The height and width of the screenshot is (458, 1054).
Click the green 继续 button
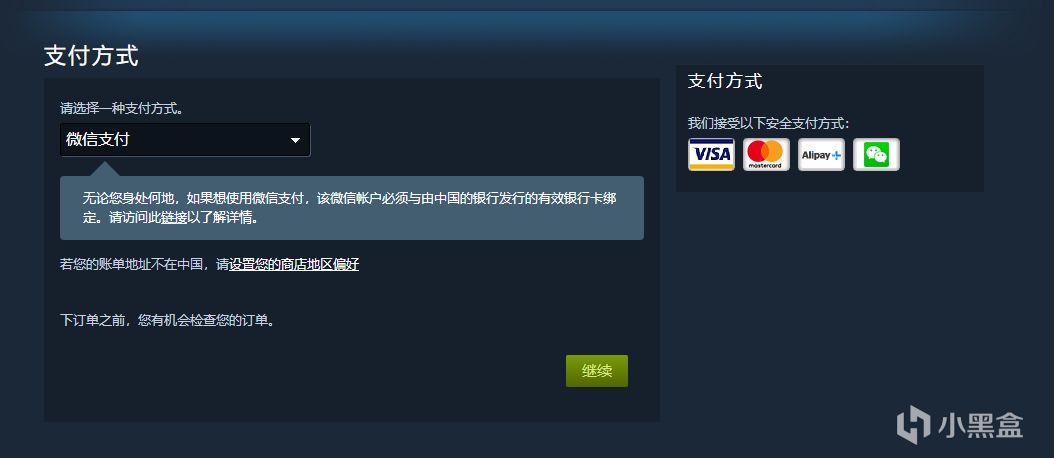click(597, 371)
